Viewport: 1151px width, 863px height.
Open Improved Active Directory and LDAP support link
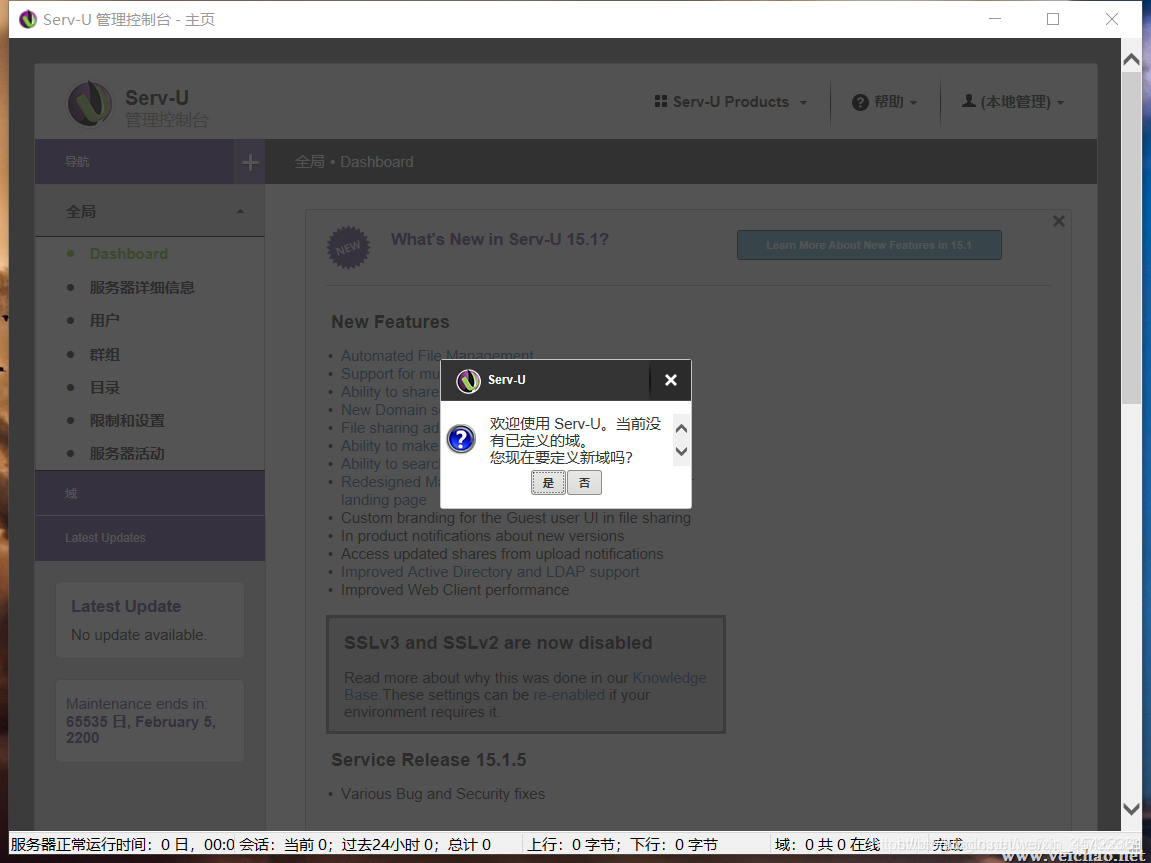[x=490, y=572]
